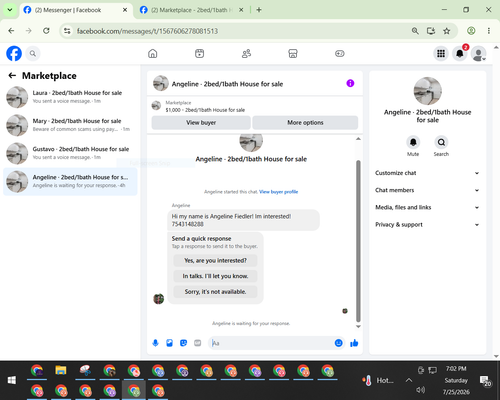Open the emoji picker in message box
Image resolution: width=500 pixels, height=400 pixels.
coord(338,343)
